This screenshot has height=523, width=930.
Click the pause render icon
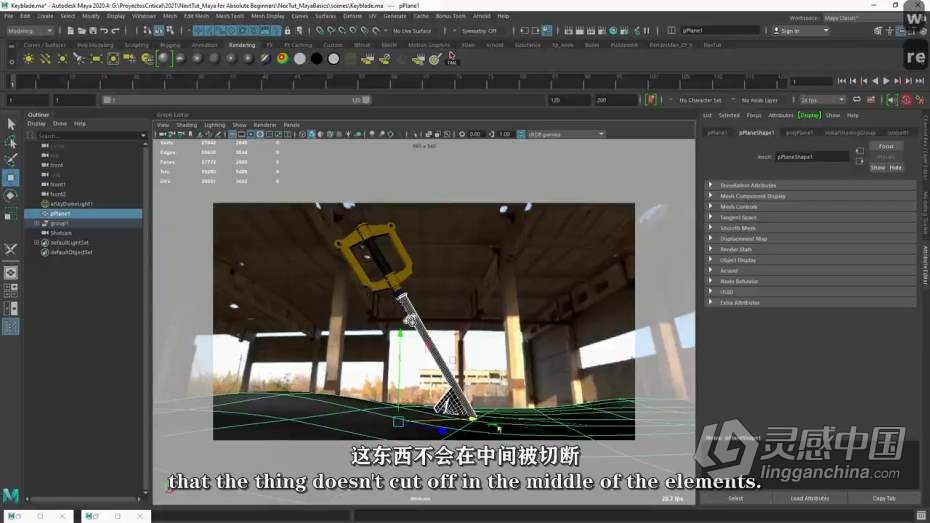[647, 30]
